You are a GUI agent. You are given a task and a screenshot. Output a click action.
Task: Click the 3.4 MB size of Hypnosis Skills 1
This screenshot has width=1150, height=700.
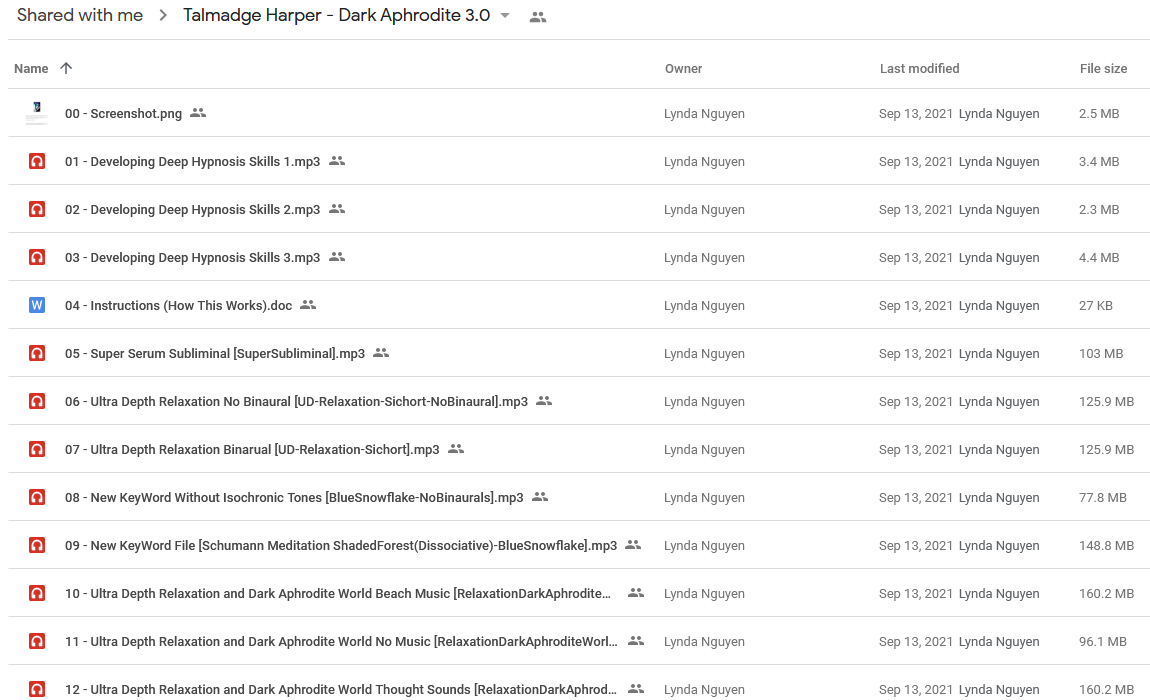[1099, 161]
